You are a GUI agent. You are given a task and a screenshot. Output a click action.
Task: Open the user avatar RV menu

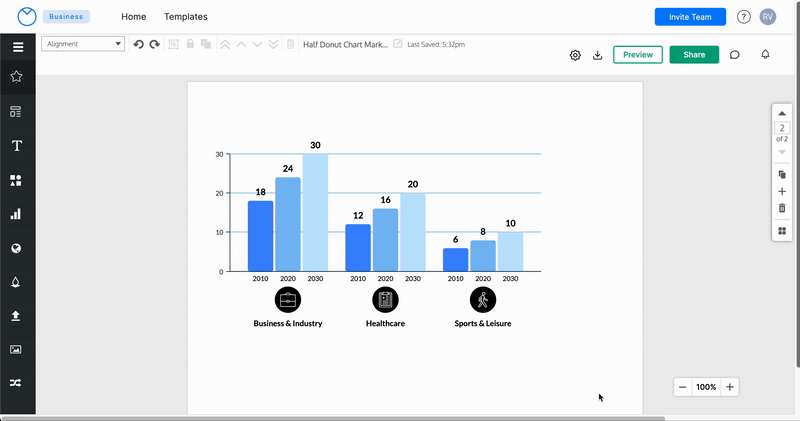(x=767, y=17)
